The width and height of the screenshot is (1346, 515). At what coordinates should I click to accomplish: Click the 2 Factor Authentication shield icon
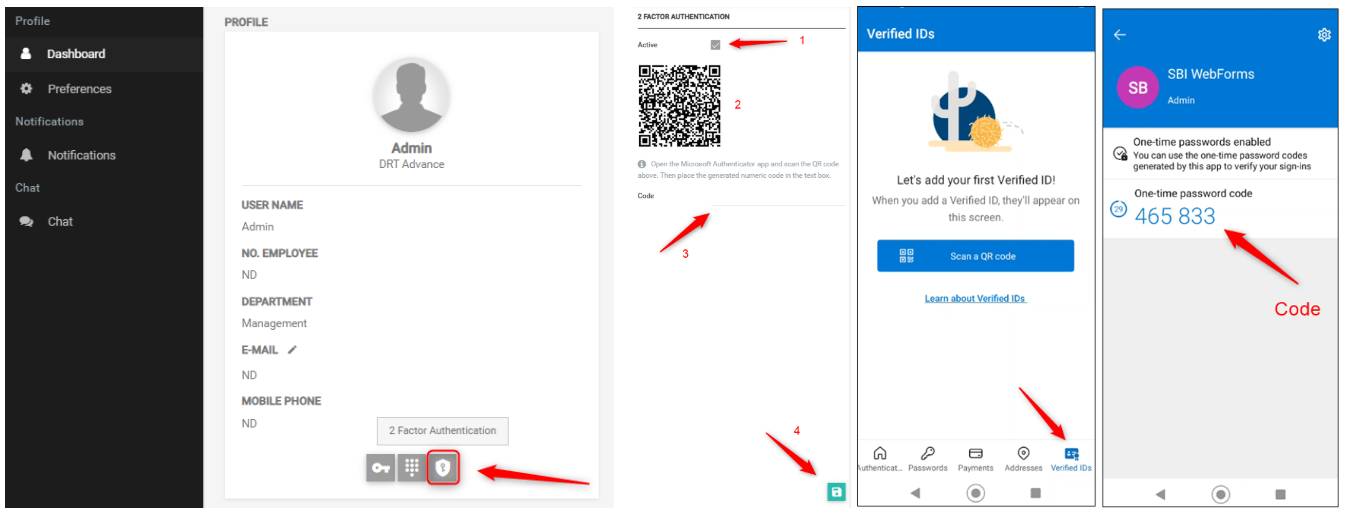443,468
